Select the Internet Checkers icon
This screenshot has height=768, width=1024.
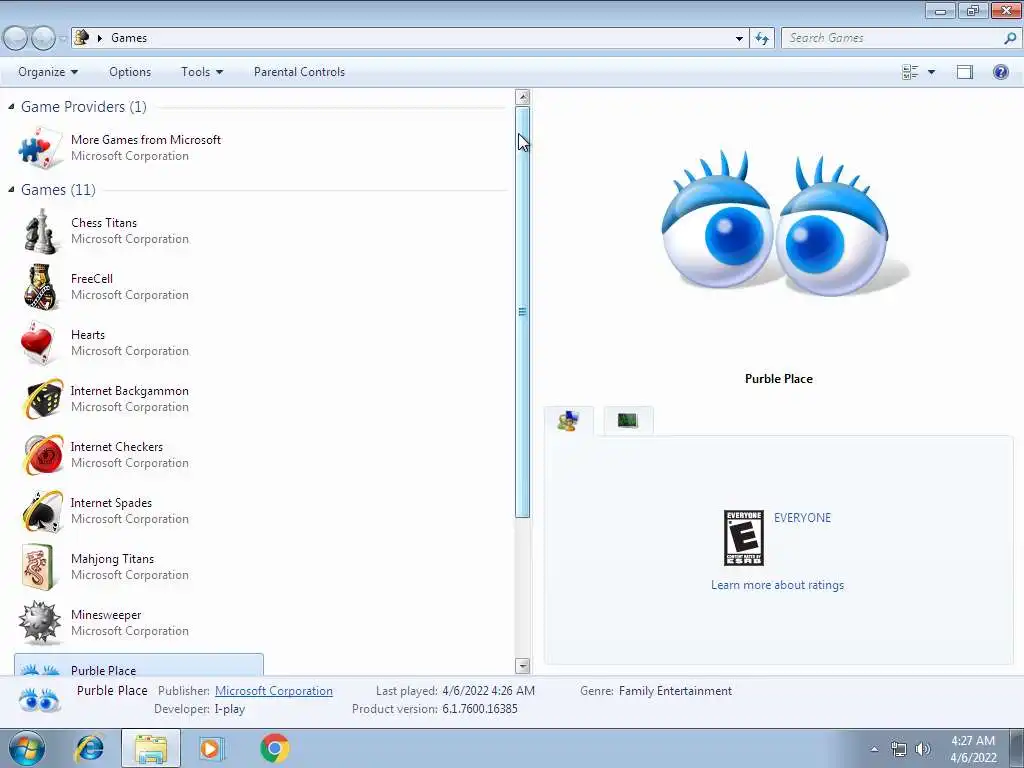point(42,455)
